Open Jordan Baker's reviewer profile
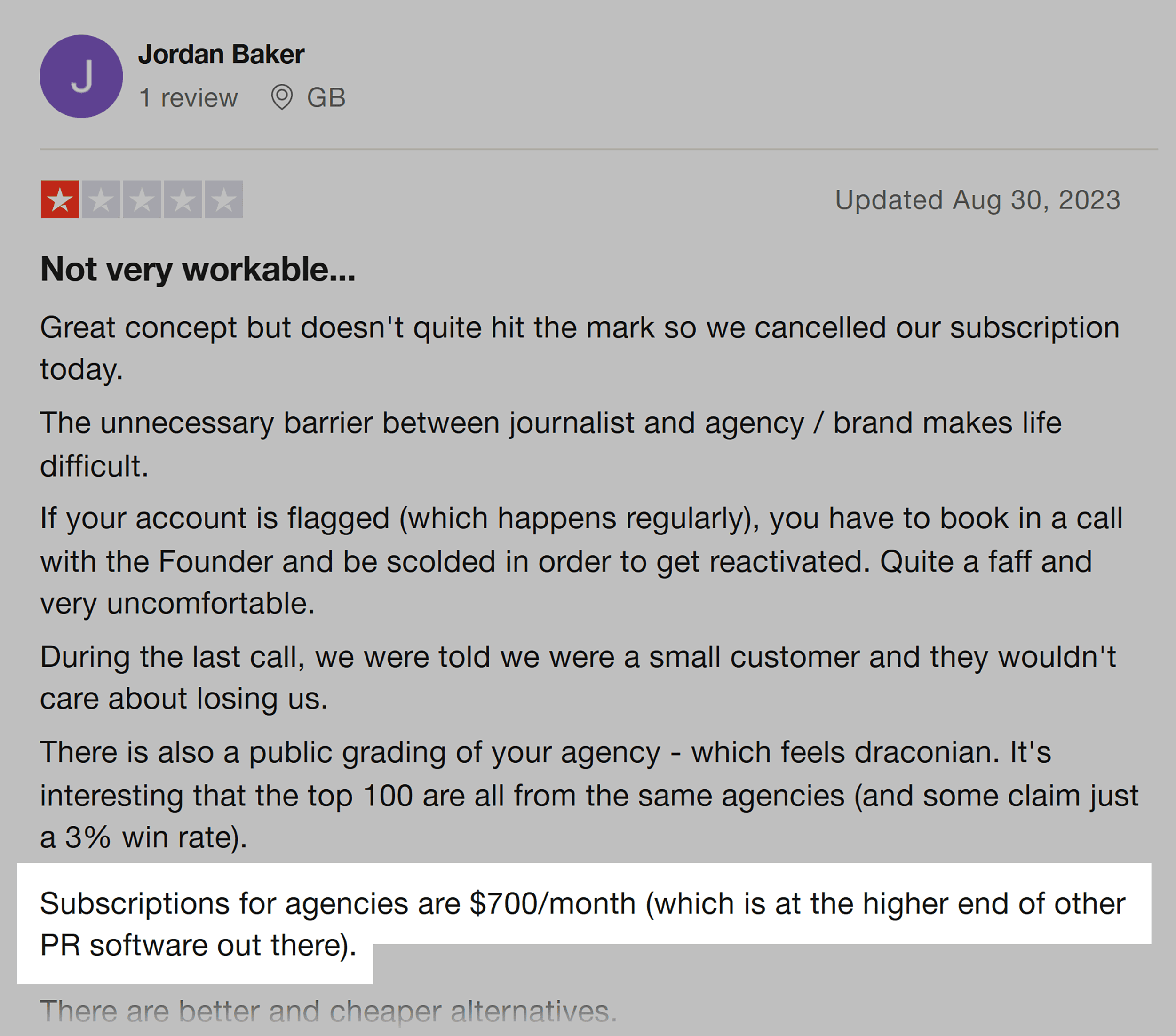 (222, 54)
